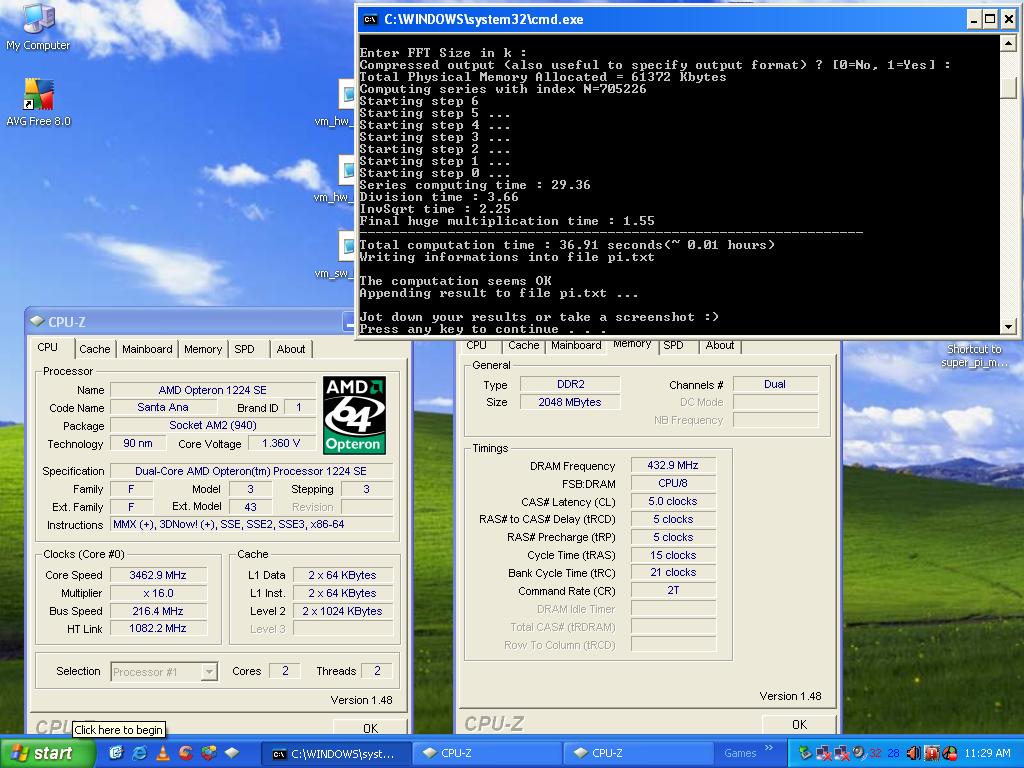The image size is (1024, 768).
Task: Click the cmd.exe vertical scrollbar thumb
Action: click(x=1008, y=88)
